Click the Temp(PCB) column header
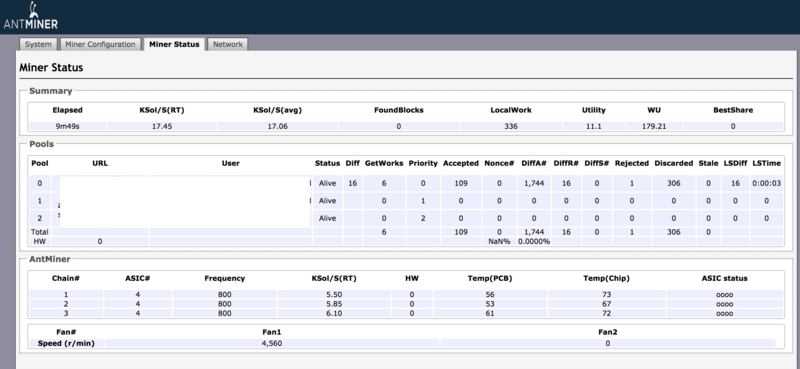 tap(490, 278)
